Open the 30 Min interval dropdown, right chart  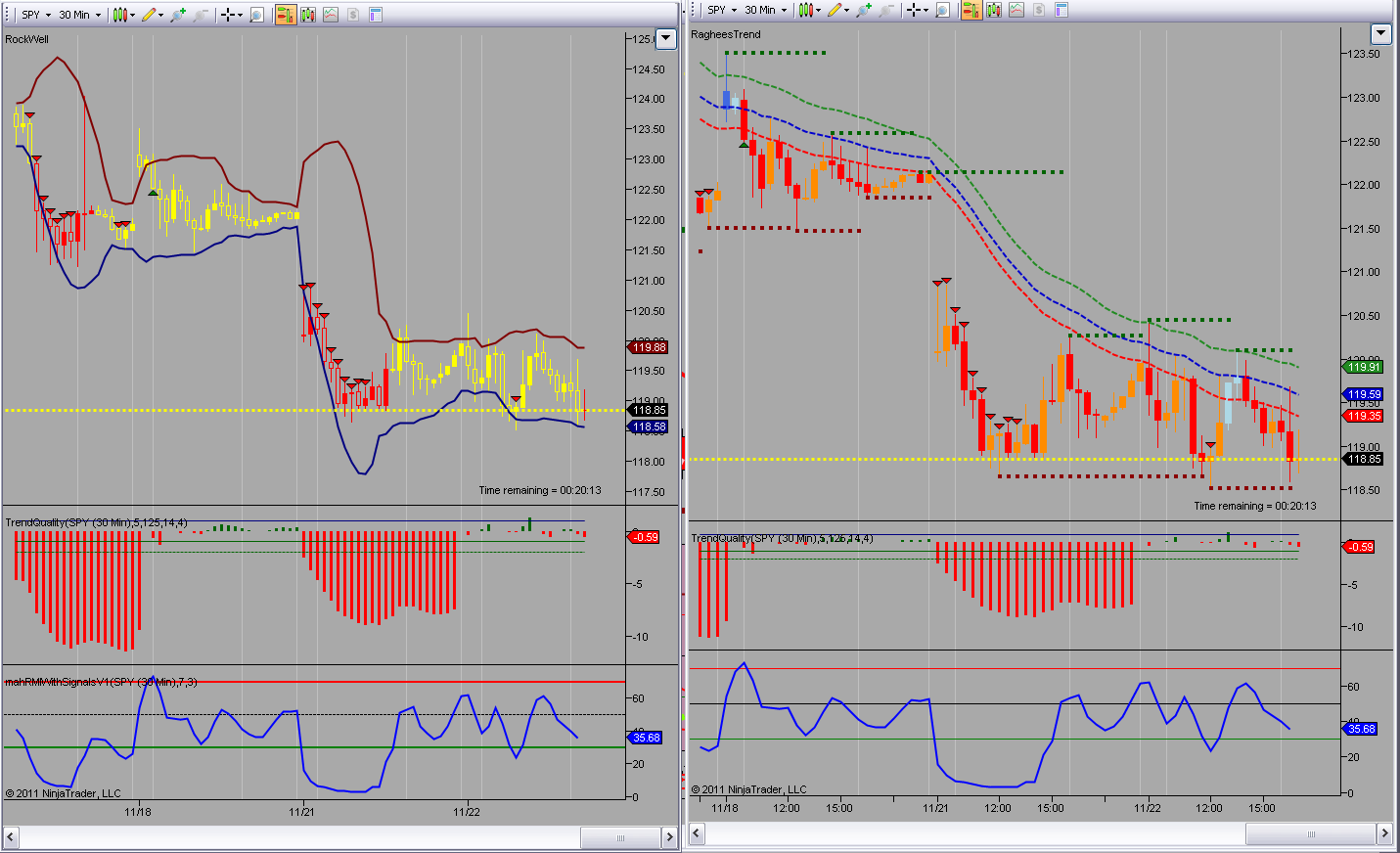pos(766,10)
